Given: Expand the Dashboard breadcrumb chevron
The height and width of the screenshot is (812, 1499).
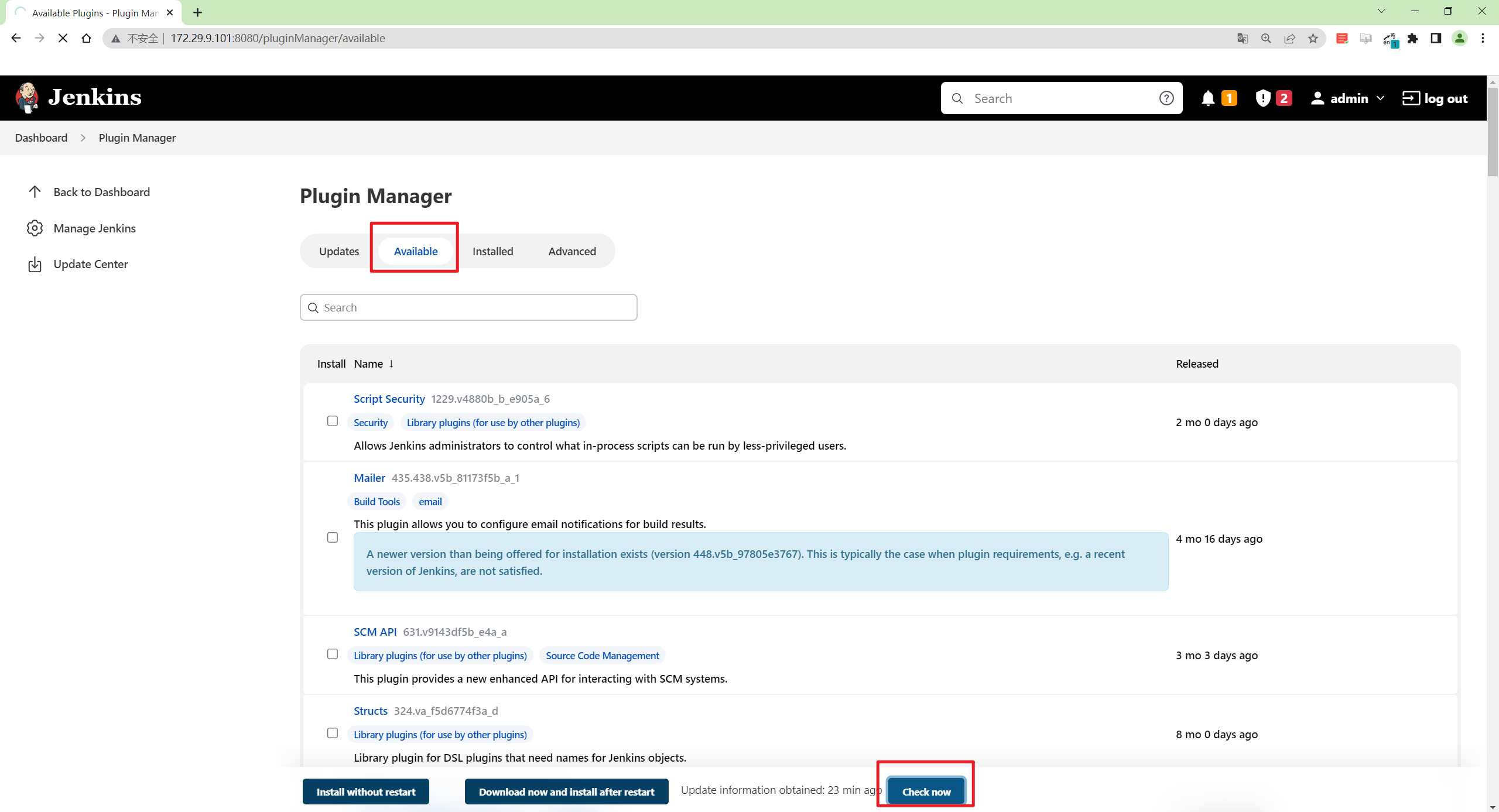Looking at the screenshot, I should (83, 138).
